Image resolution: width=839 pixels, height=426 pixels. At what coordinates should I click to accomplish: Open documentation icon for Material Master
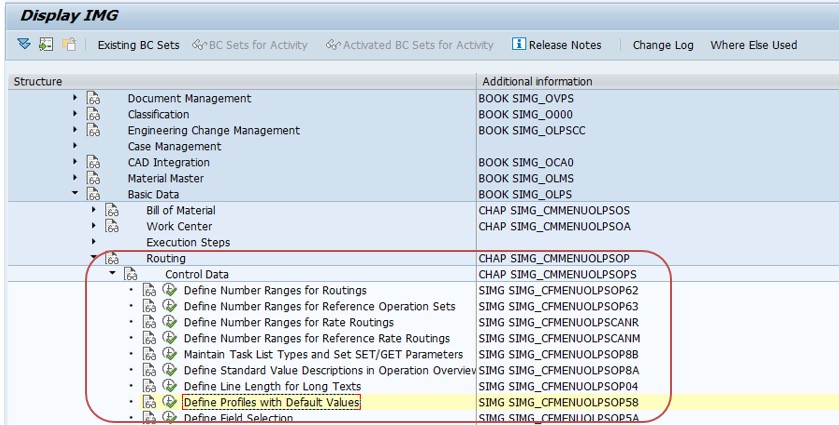94,179
